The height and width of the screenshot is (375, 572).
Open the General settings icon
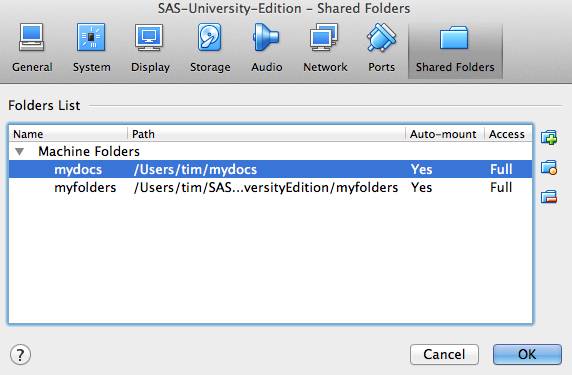32,48
